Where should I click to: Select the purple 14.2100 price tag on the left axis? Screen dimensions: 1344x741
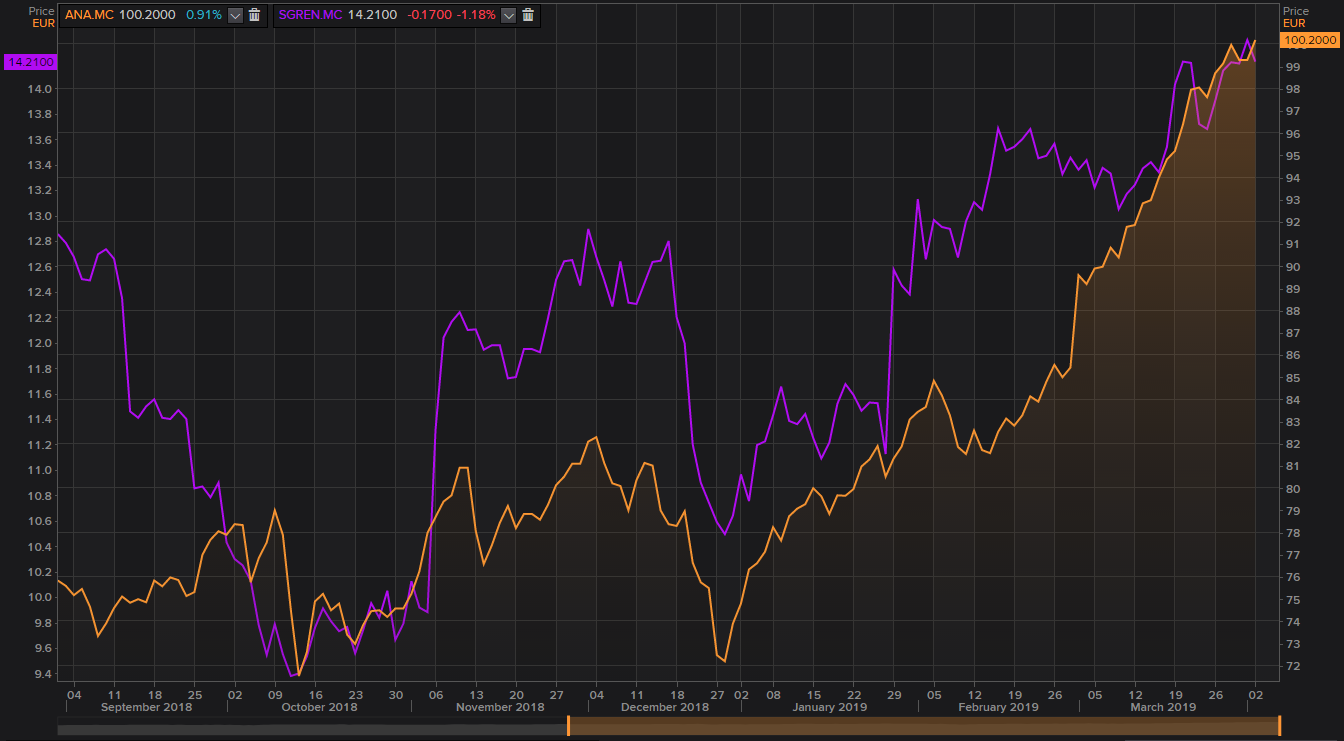coord(31,62)
